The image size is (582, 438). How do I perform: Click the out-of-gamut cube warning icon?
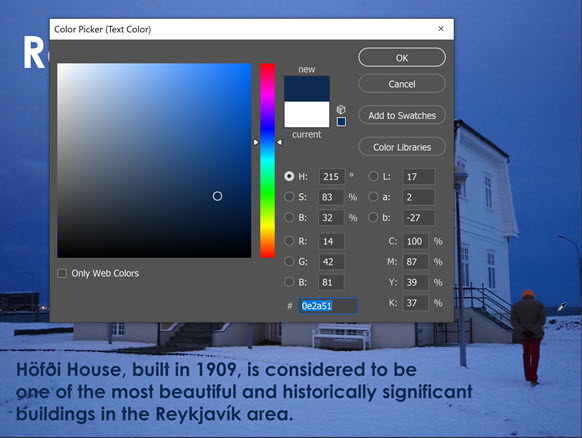(x=341, y=110)
